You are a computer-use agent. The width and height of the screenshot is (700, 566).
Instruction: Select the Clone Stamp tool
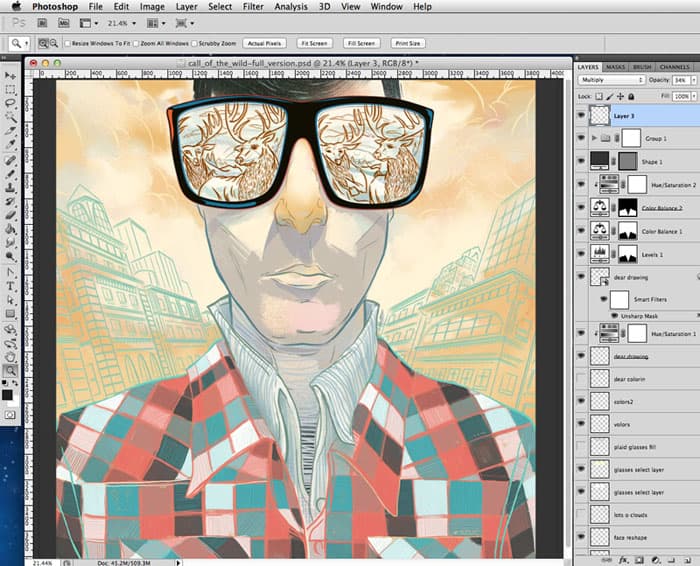tap(10, 187)
